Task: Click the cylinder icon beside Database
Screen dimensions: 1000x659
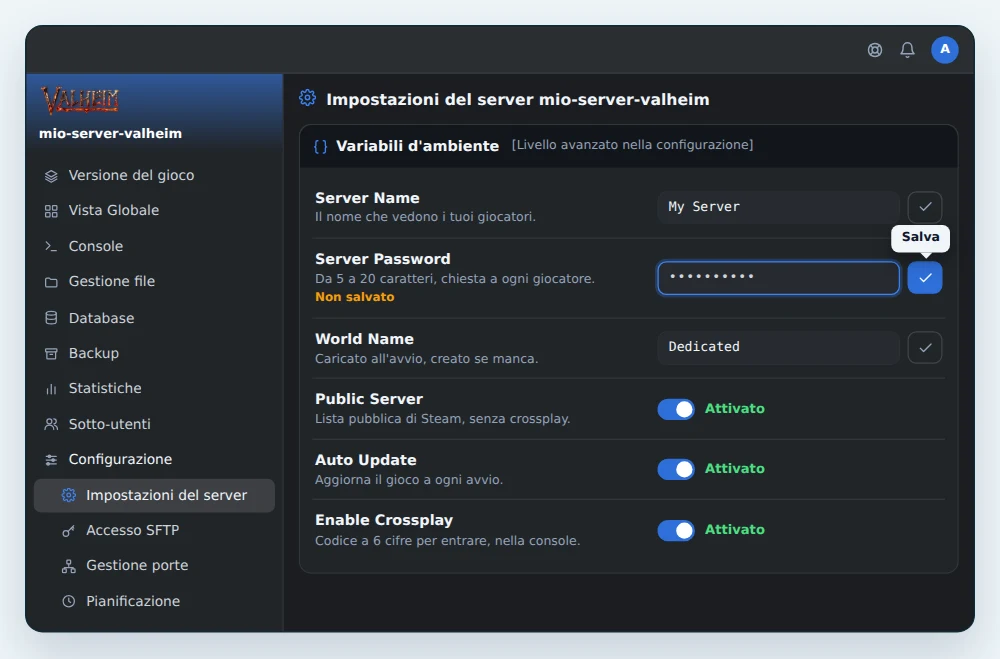Action: pyautogui.click(x=51, y=318)
